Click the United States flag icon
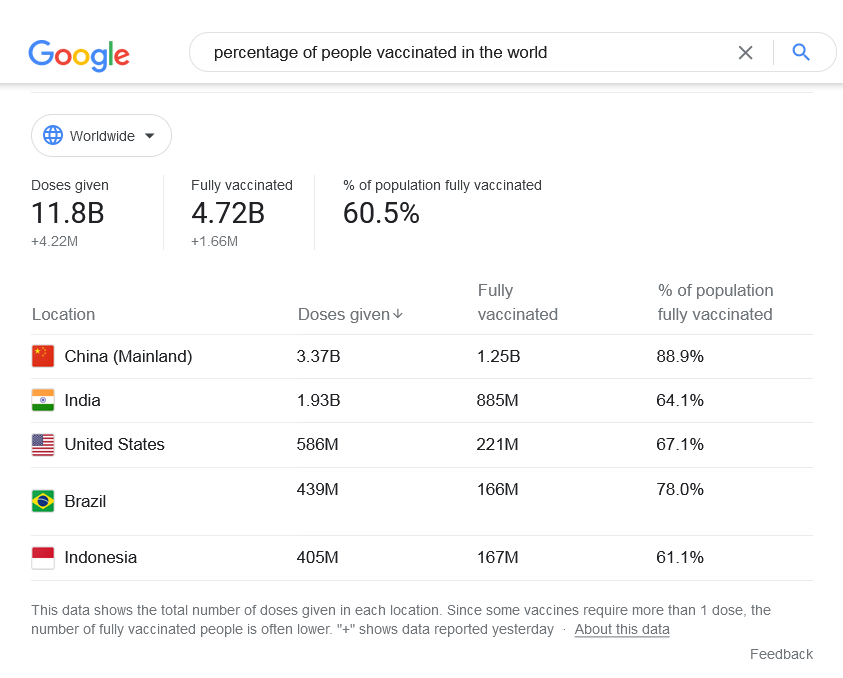Image resolution: width=843 pixels, height=678 pixels. point(43,445)
